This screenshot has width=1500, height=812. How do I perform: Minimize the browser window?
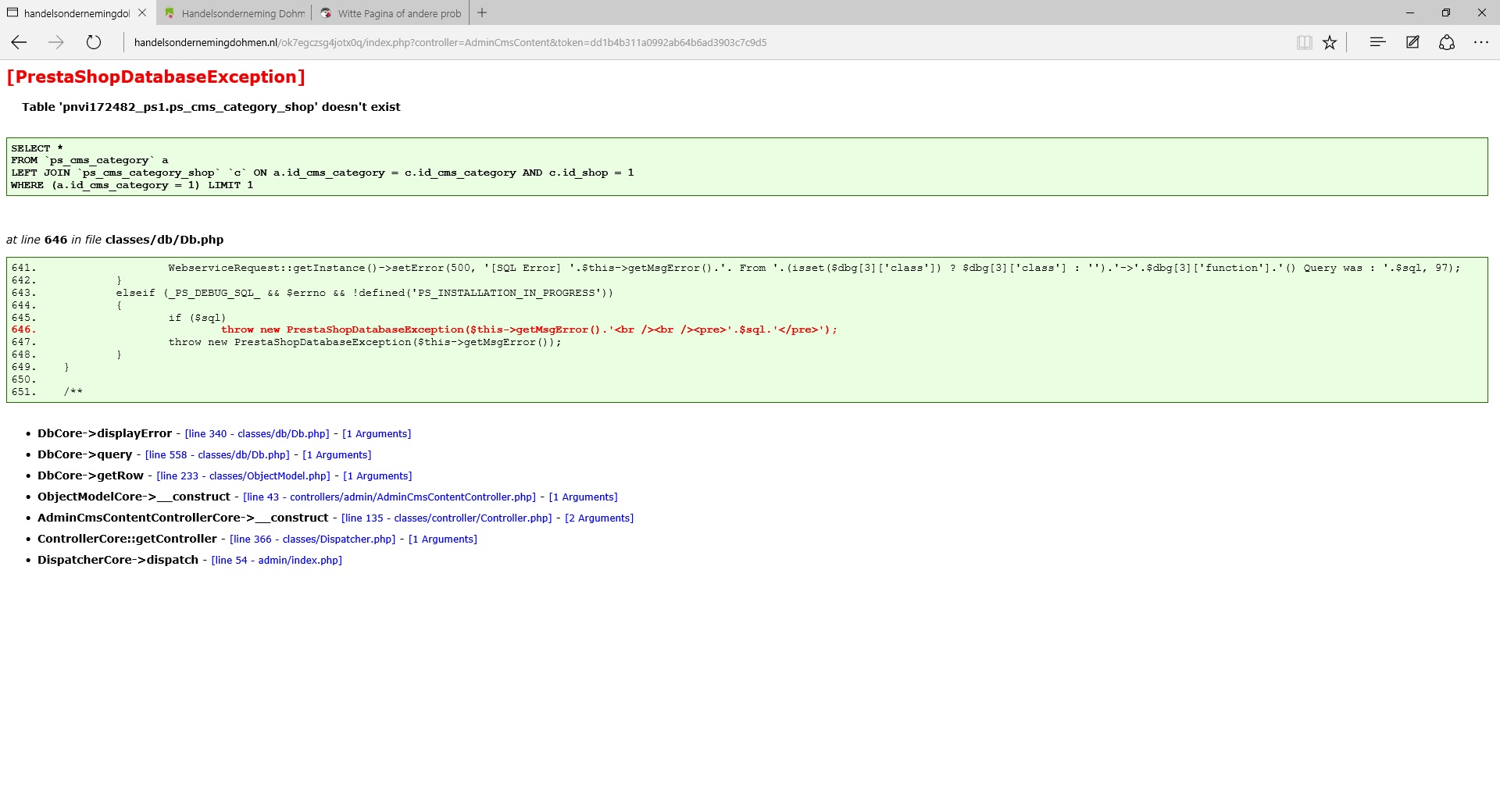pyautogui.click(x=1410, y=12)
